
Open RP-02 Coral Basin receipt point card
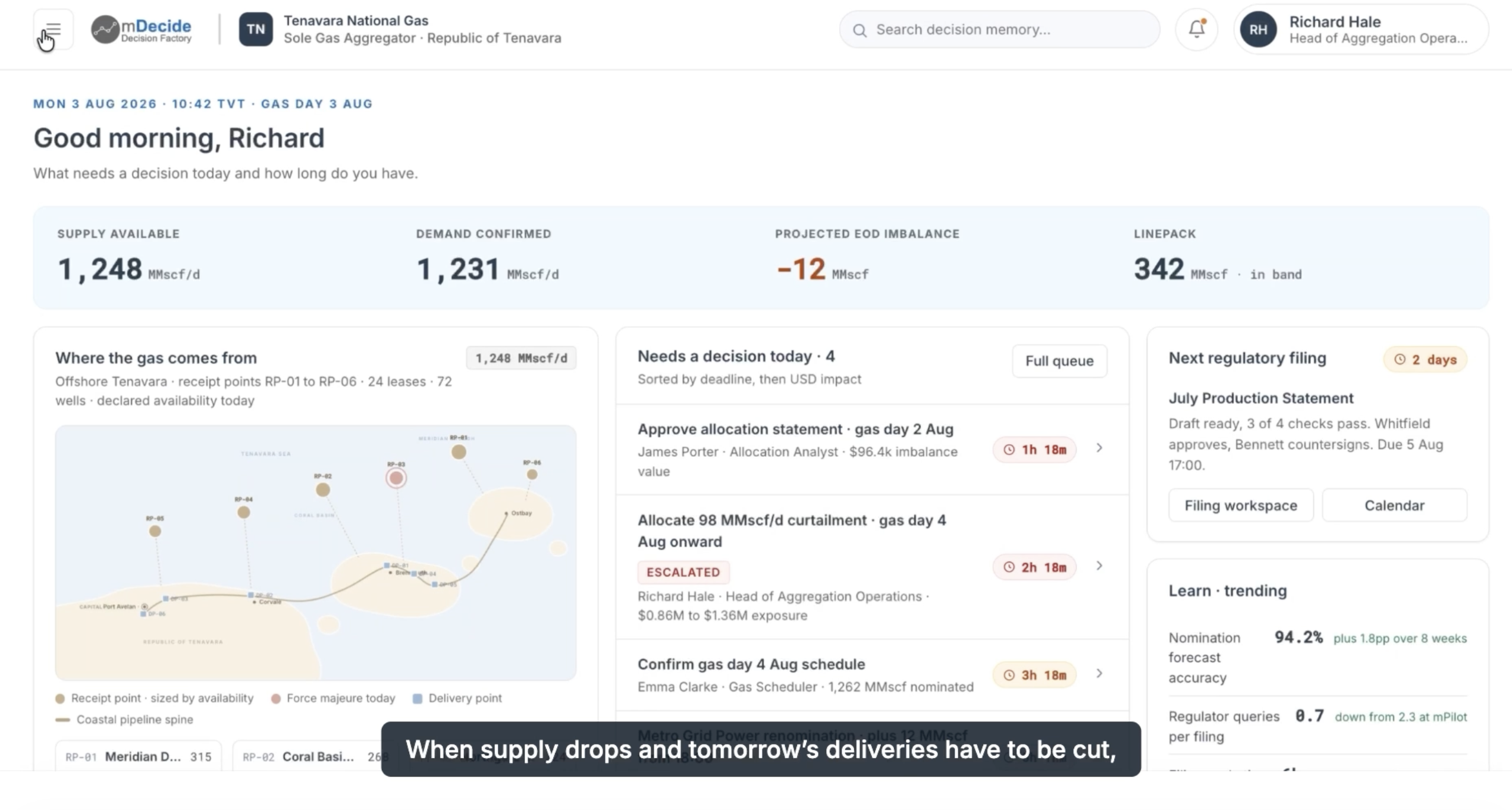click(x=309, y=756)
